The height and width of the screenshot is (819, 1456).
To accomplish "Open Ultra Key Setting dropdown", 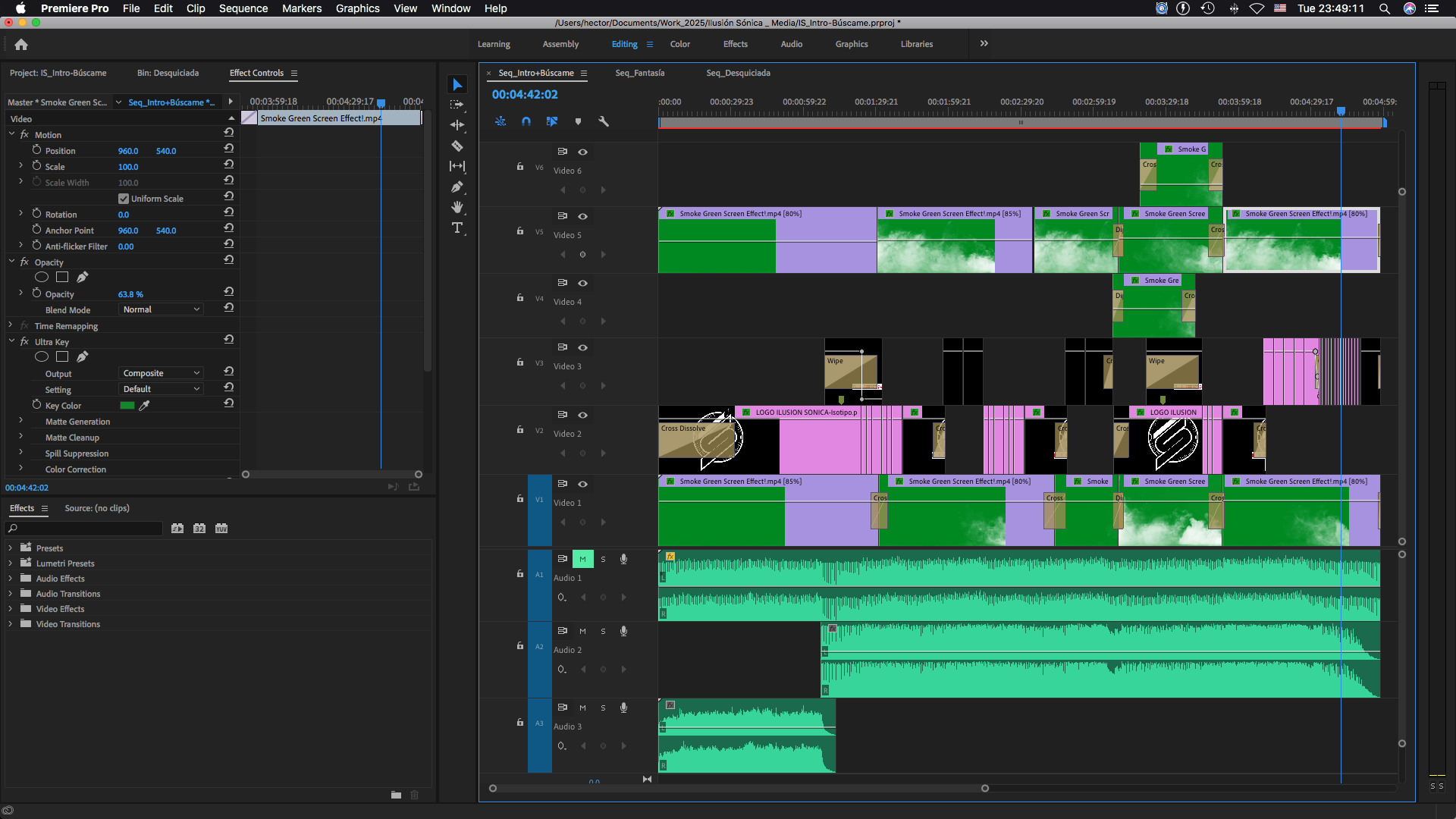I will [x=161, y=389].
